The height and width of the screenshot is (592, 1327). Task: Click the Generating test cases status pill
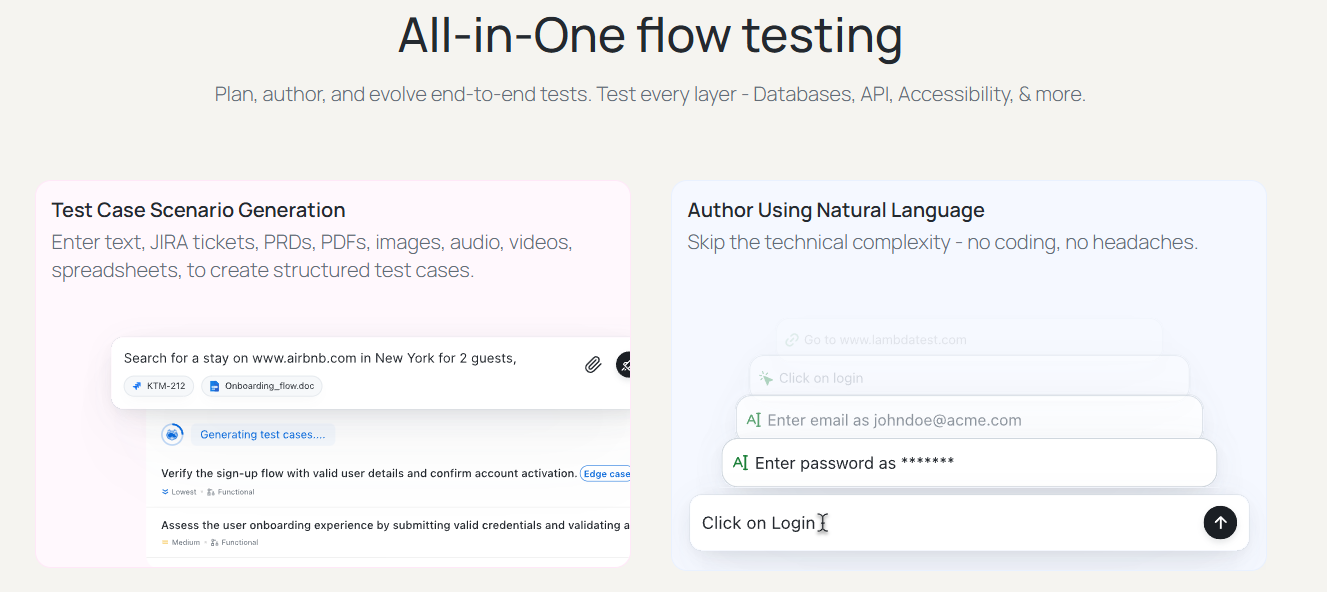click(263, 435)
